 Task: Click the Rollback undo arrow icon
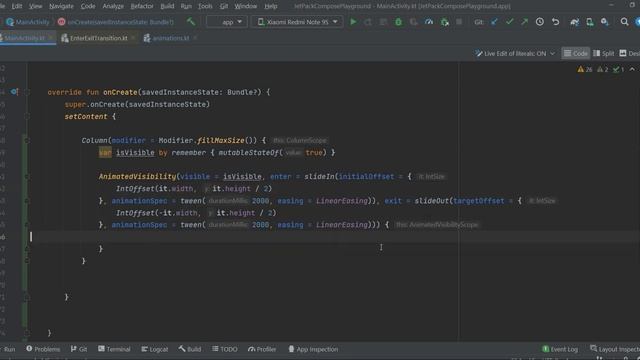tap(555, 22)
